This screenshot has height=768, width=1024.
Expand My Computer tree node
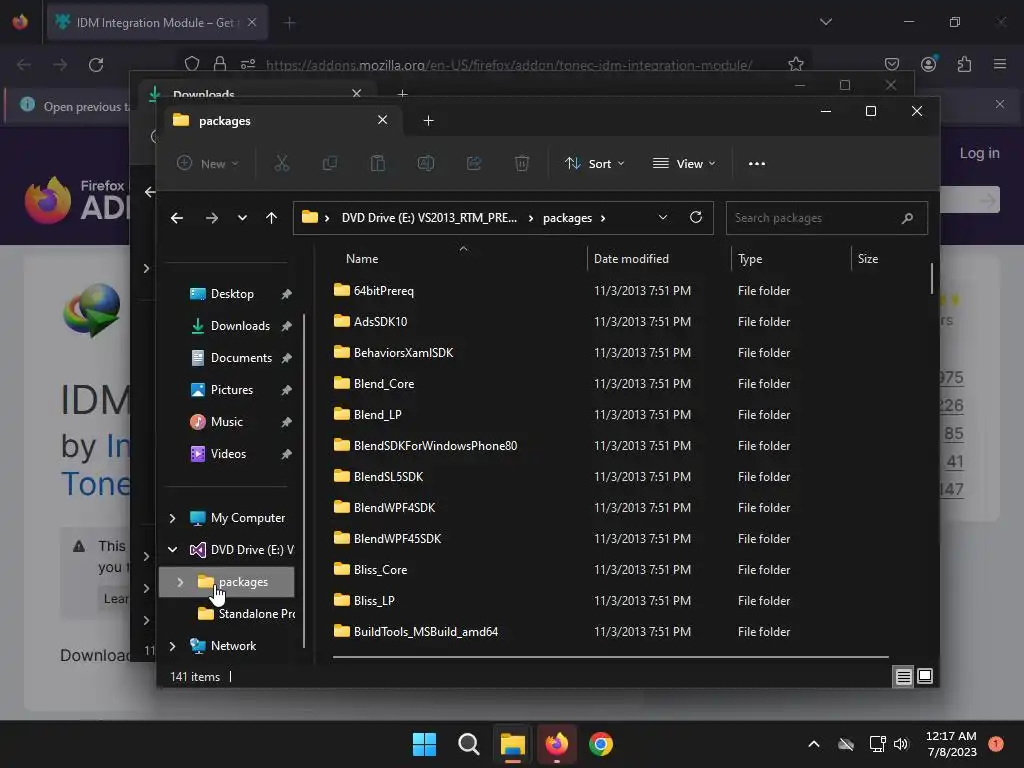(172, 518)
